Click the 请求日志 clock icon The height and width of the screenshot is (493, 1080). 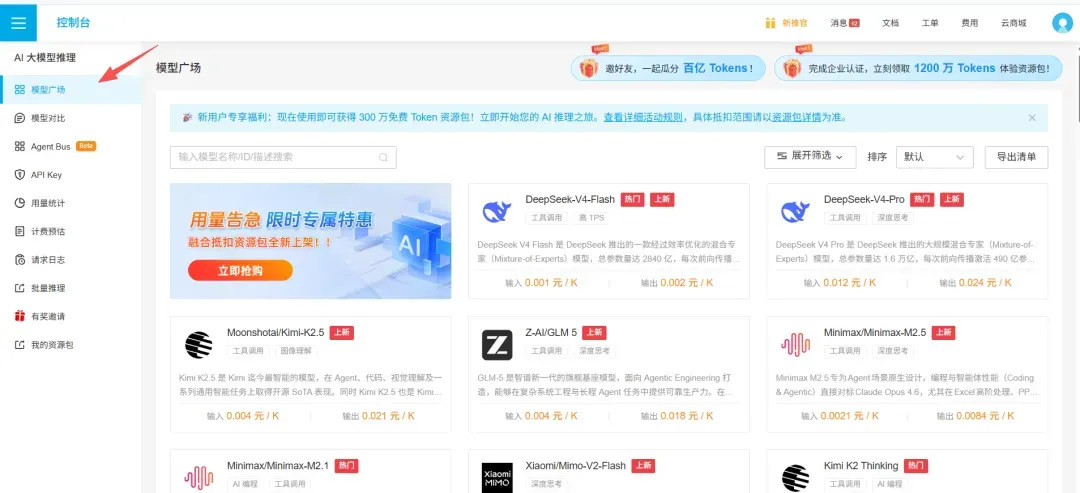click(x=20, y=260)
